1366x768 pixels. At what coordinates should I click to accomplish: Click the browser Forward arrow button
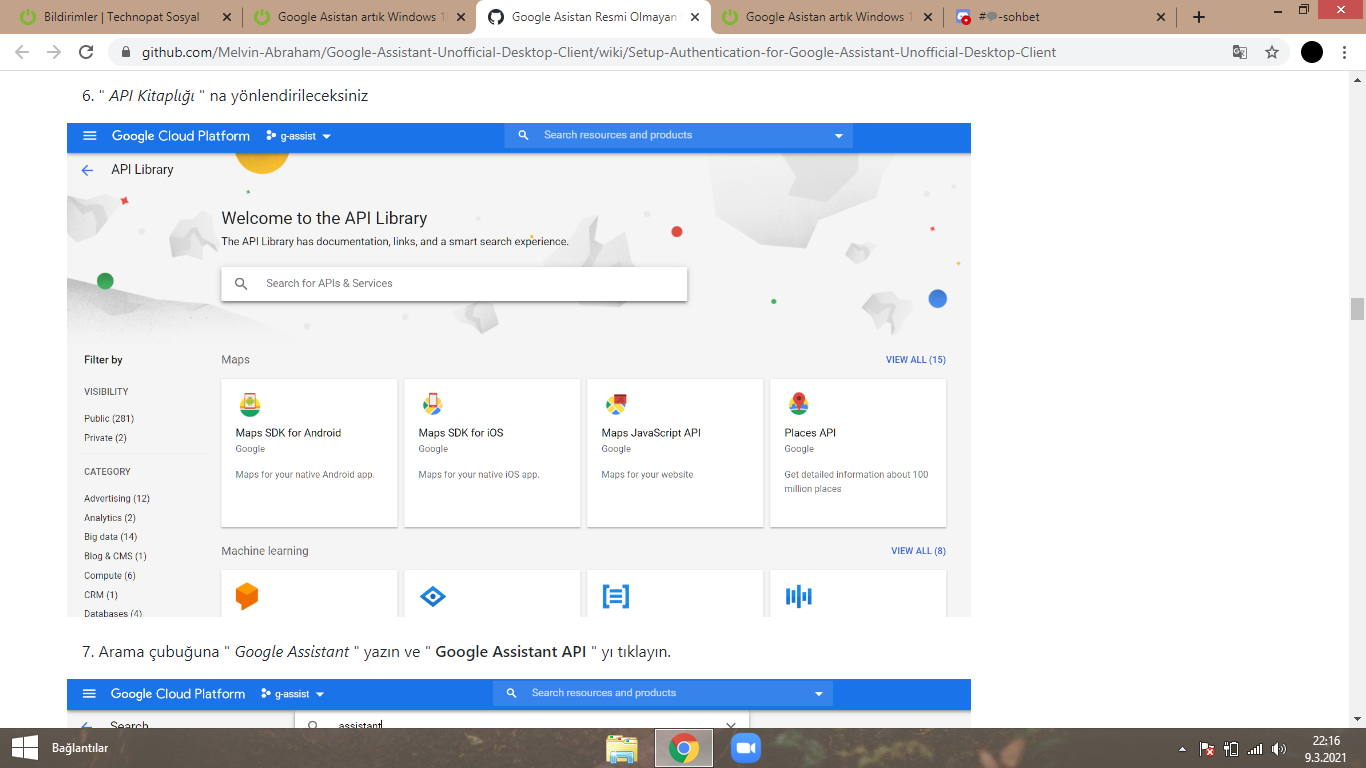(54, 52)
